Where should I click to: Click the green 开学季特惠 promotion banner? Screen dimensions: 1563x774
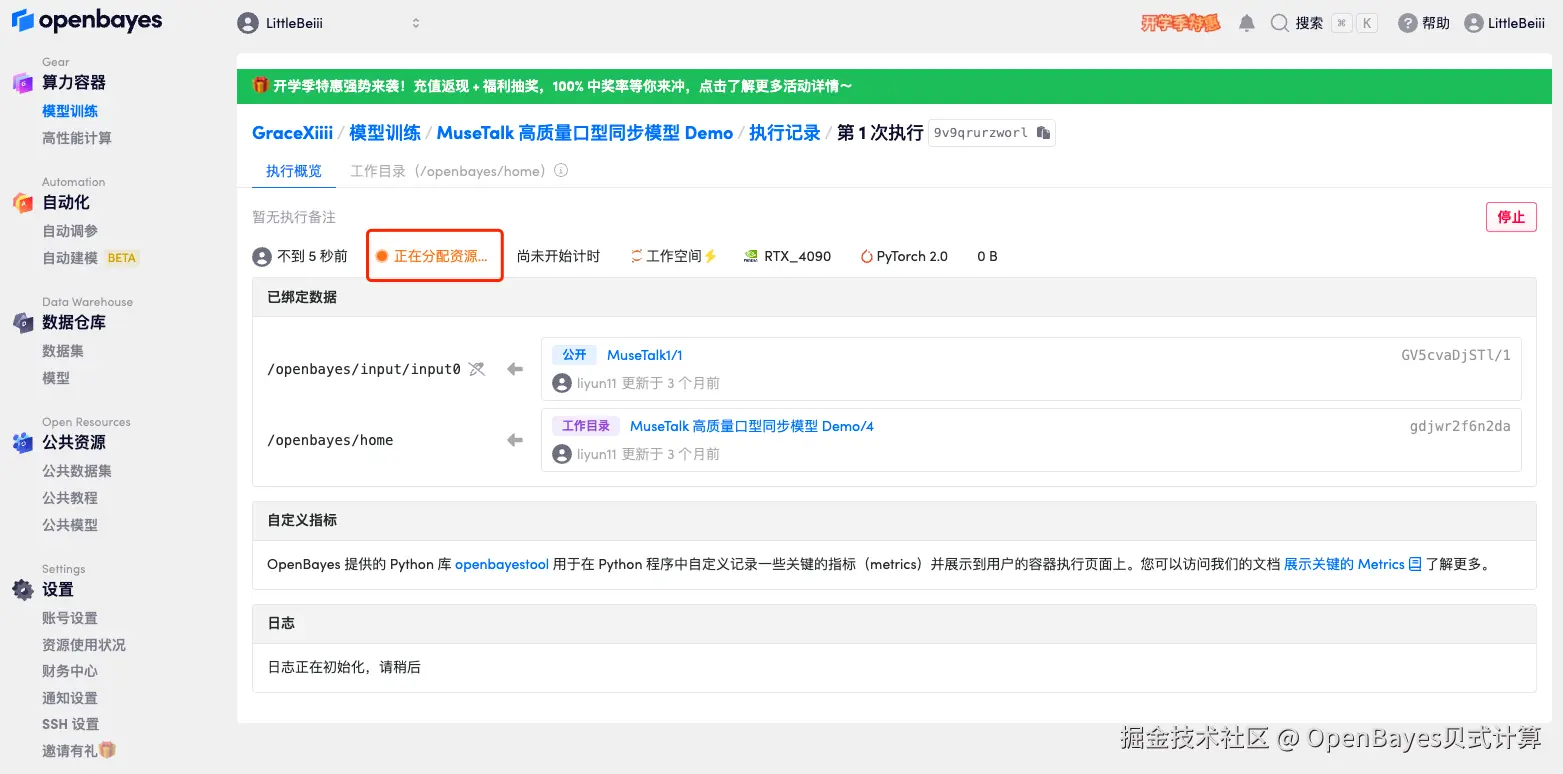[x=894, y=86]
